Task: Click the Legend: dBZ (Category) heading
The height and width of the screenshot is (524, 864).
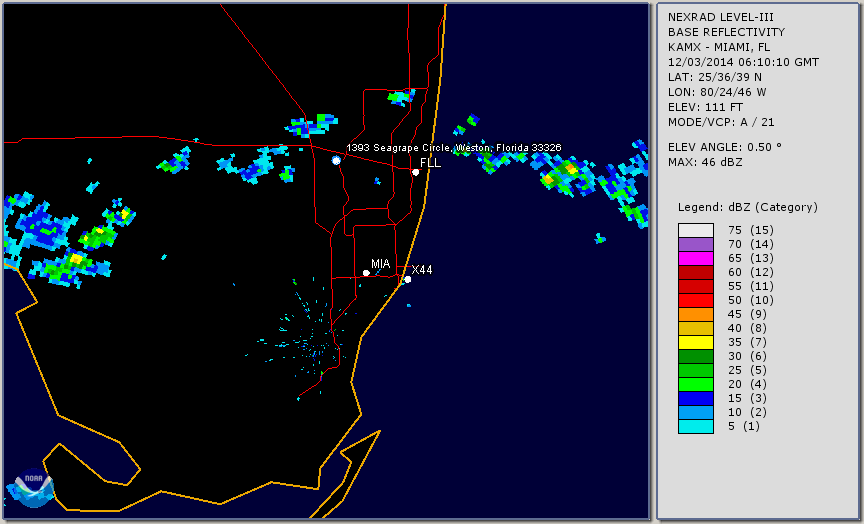Action: tap(748, 207)
